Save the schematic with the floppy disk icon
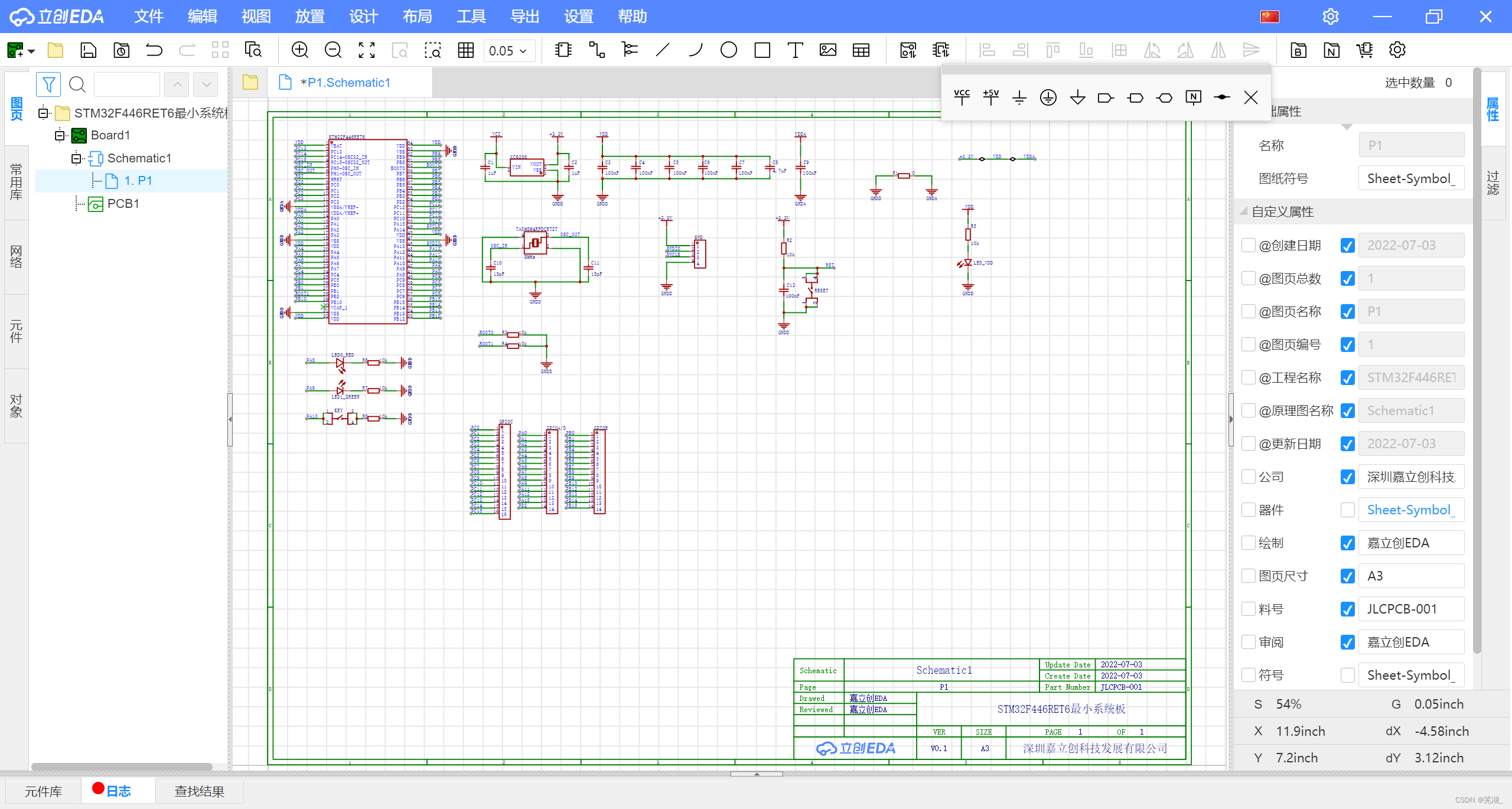The height and width of the screenshot is (809, 1512). tap(89, 50)
